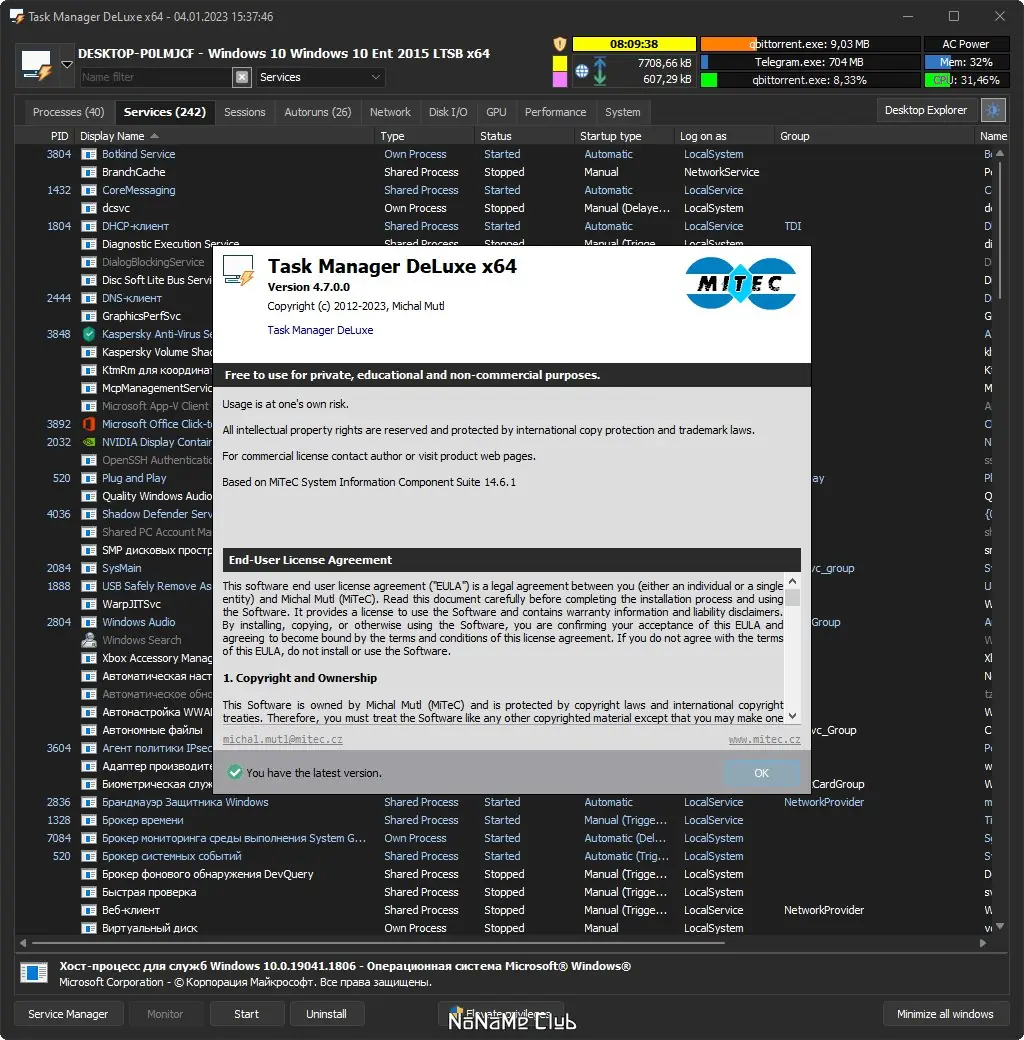Screen dimensions: 1024x1040
Task: Click the shield privilege status icon
Action: (x=560, y=44)
